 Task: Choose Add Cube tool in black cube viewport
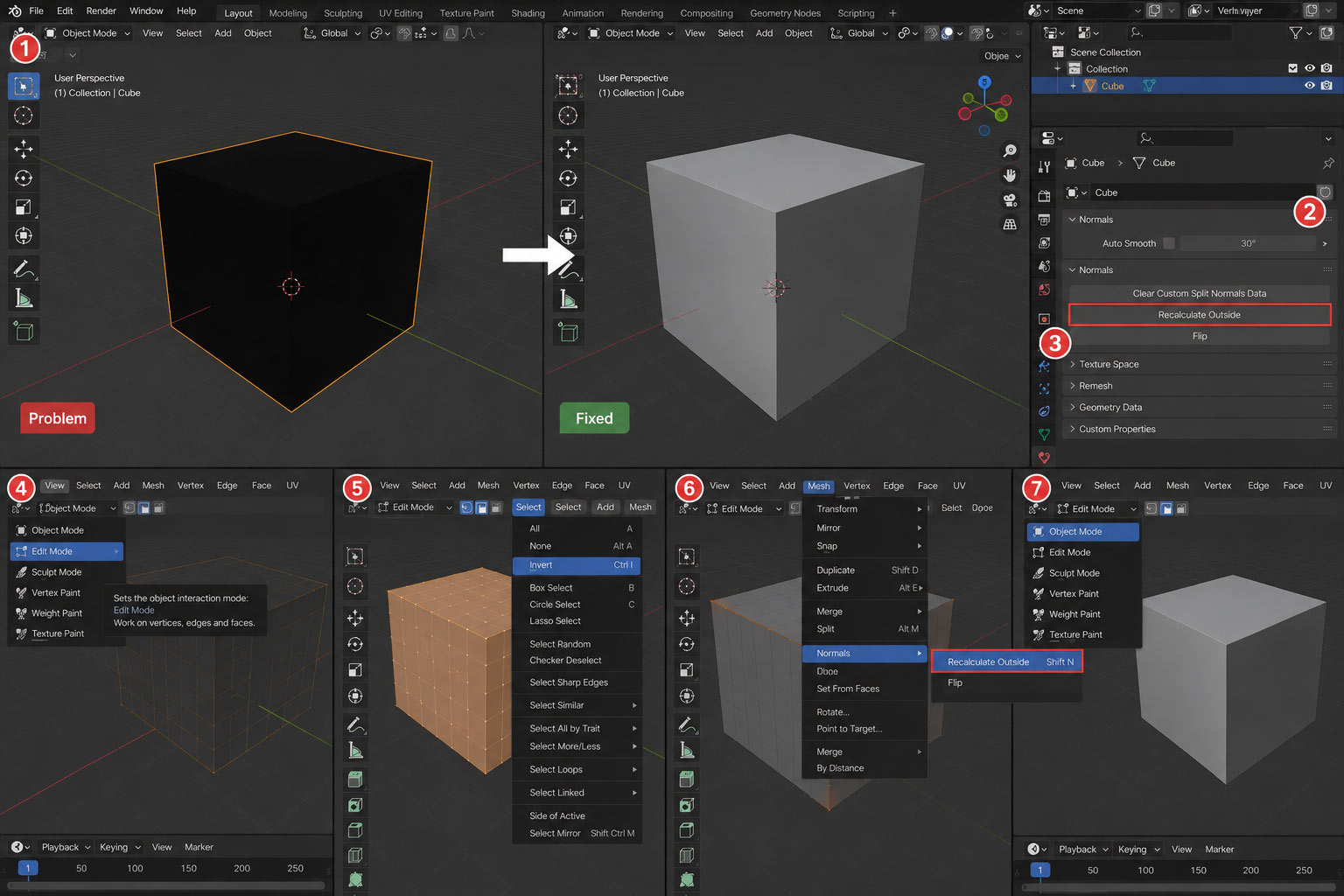(24, 332)
